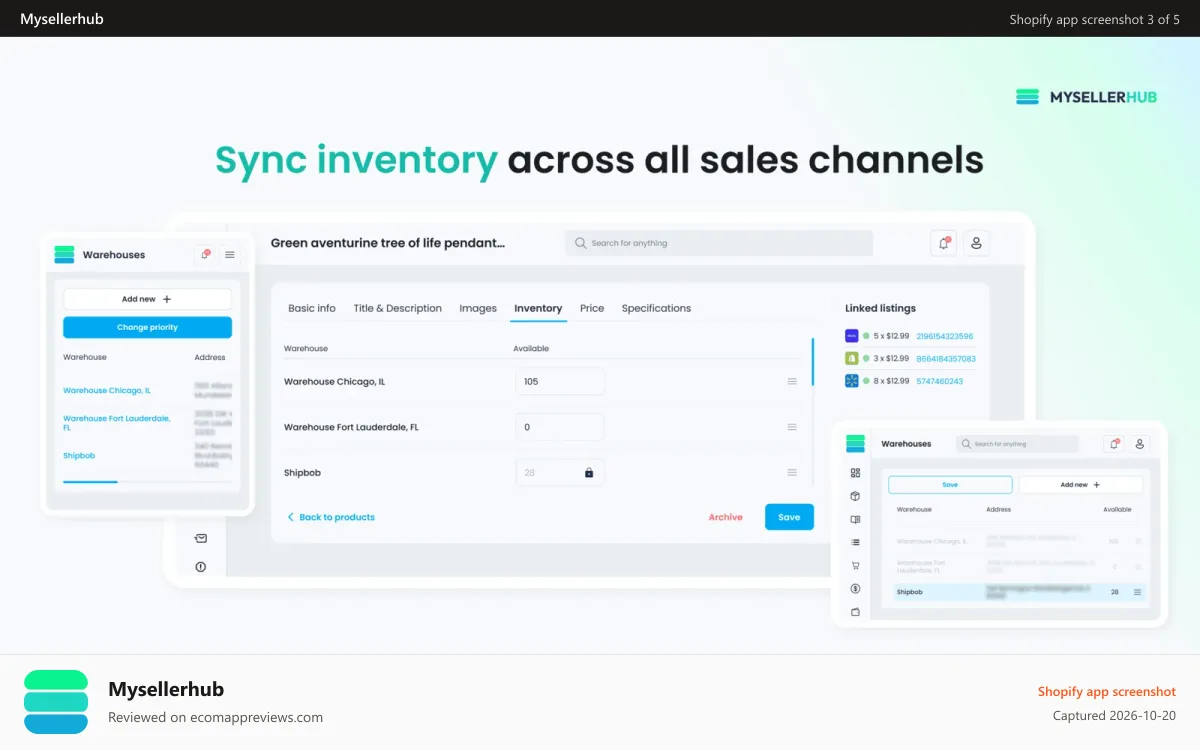The height and width of the screenshot is (750, 1200).
Task: Click bell icon in right Warehouses window header
Action: pos(1114,443)
